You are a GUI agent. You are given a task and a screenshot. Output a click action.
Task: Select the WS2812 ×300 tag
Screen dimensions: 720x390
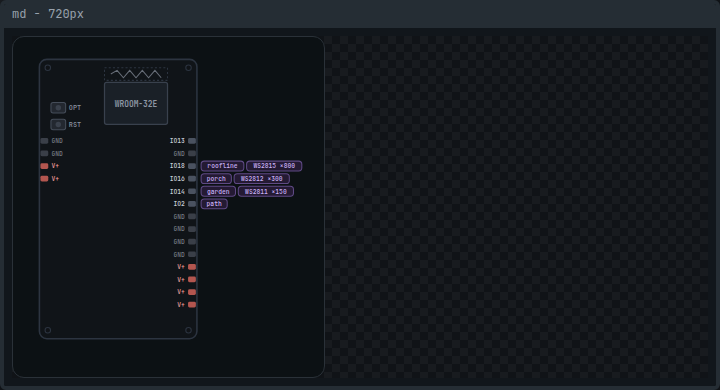pyautogui.click(x=262, y=179)
